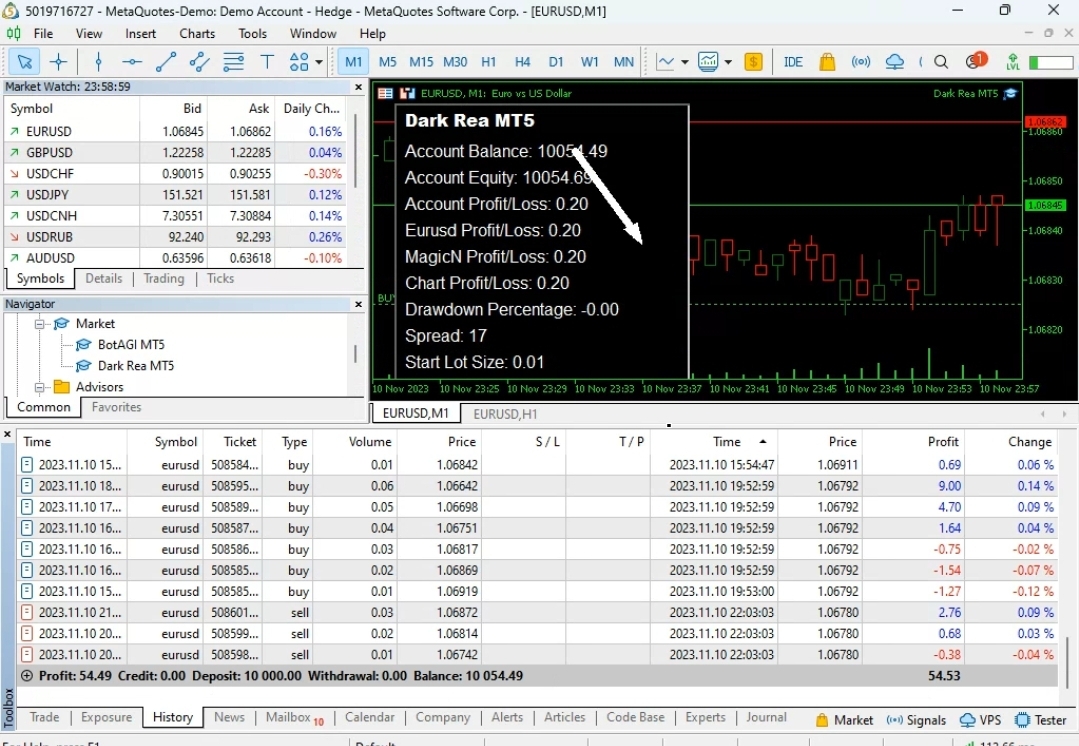Click the Tester button in Toolbox
1079x746 pixels.
tap(1041, 720)
